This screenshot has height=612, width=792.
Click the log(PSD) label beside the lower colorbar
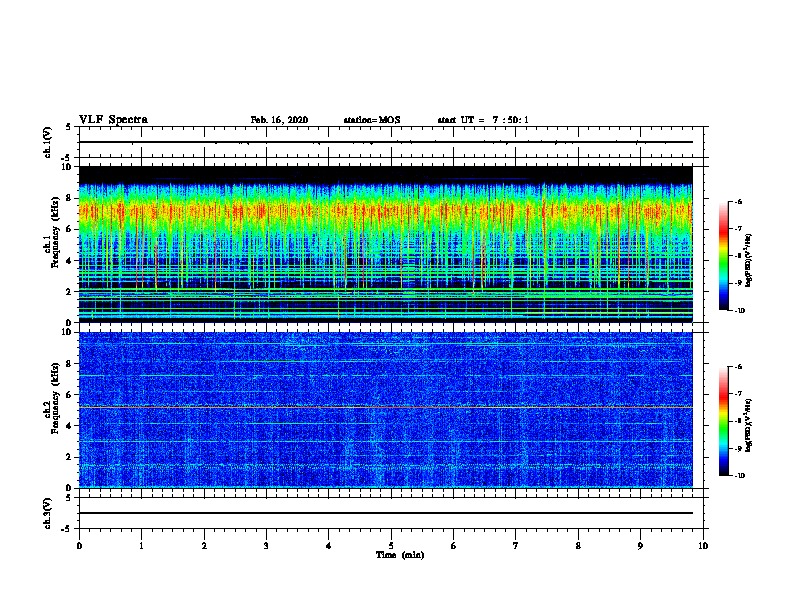pos(749,425)
